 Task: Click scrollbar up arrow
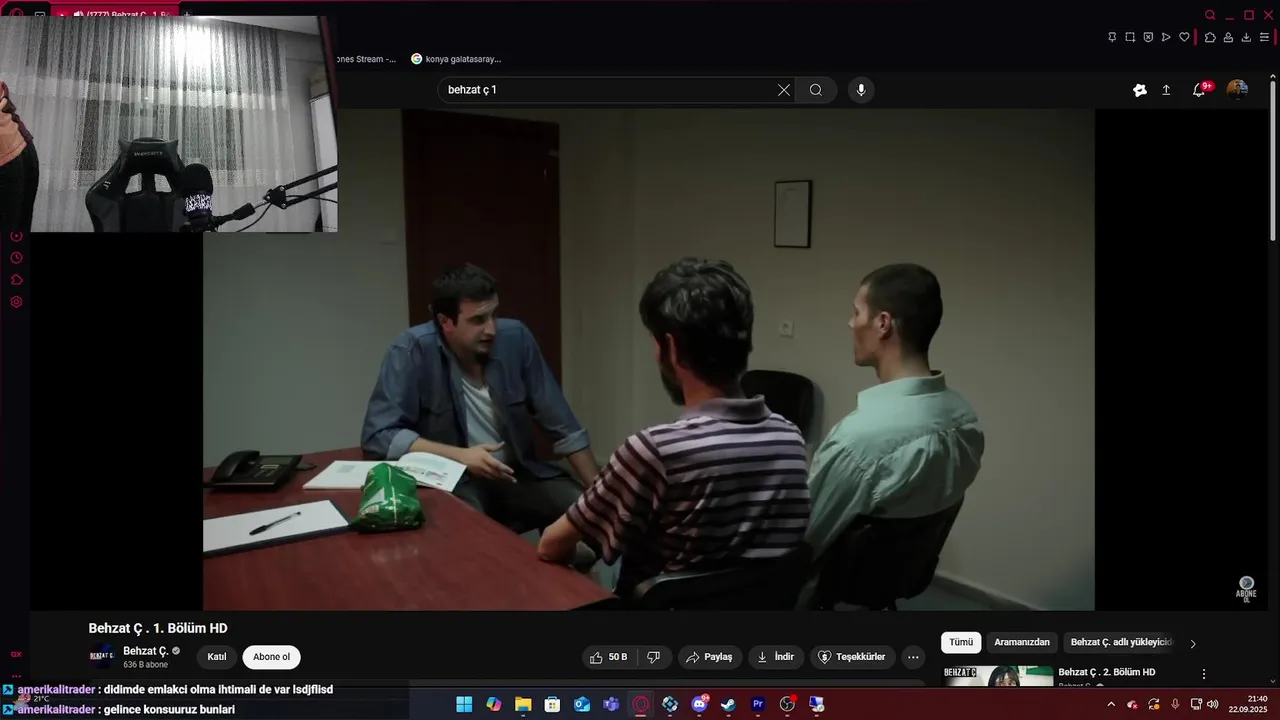[x=1273, y=78]
